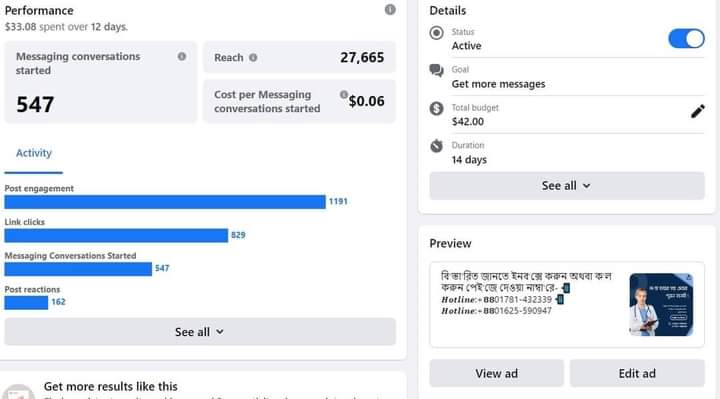The height and width of the screenshot is (399, 720).
Task: Click the Get more results like this heading
Action: click(111, 386)
